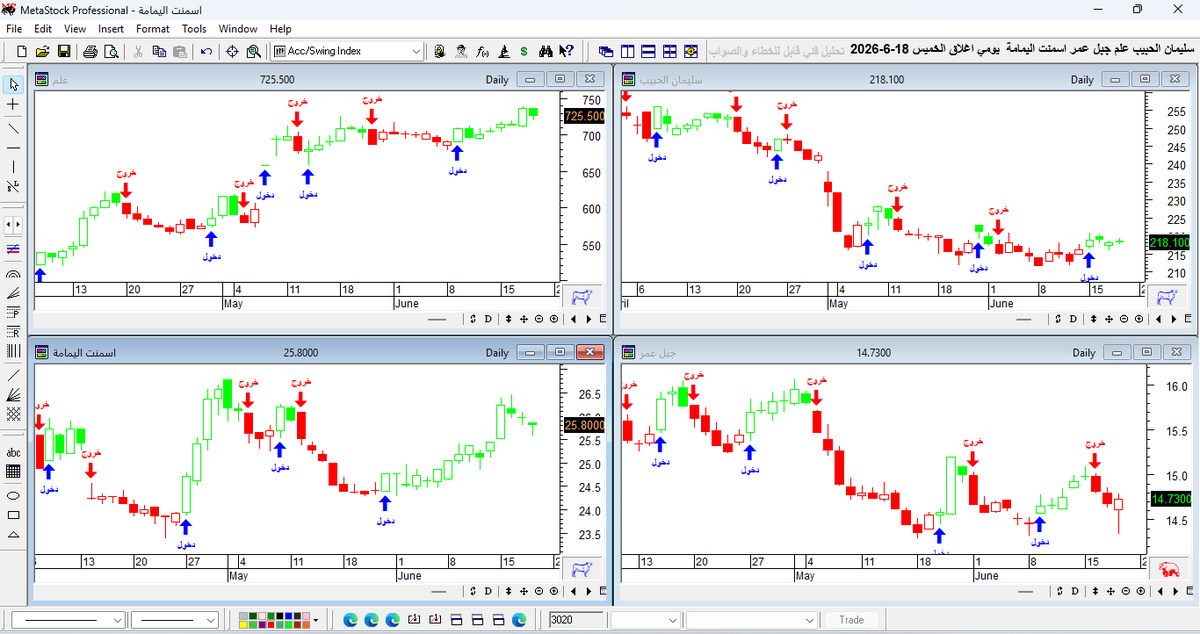The image size is (1200, 634).
Task: Click the New file icon in toolbar
Action: (x=22, y=51)
